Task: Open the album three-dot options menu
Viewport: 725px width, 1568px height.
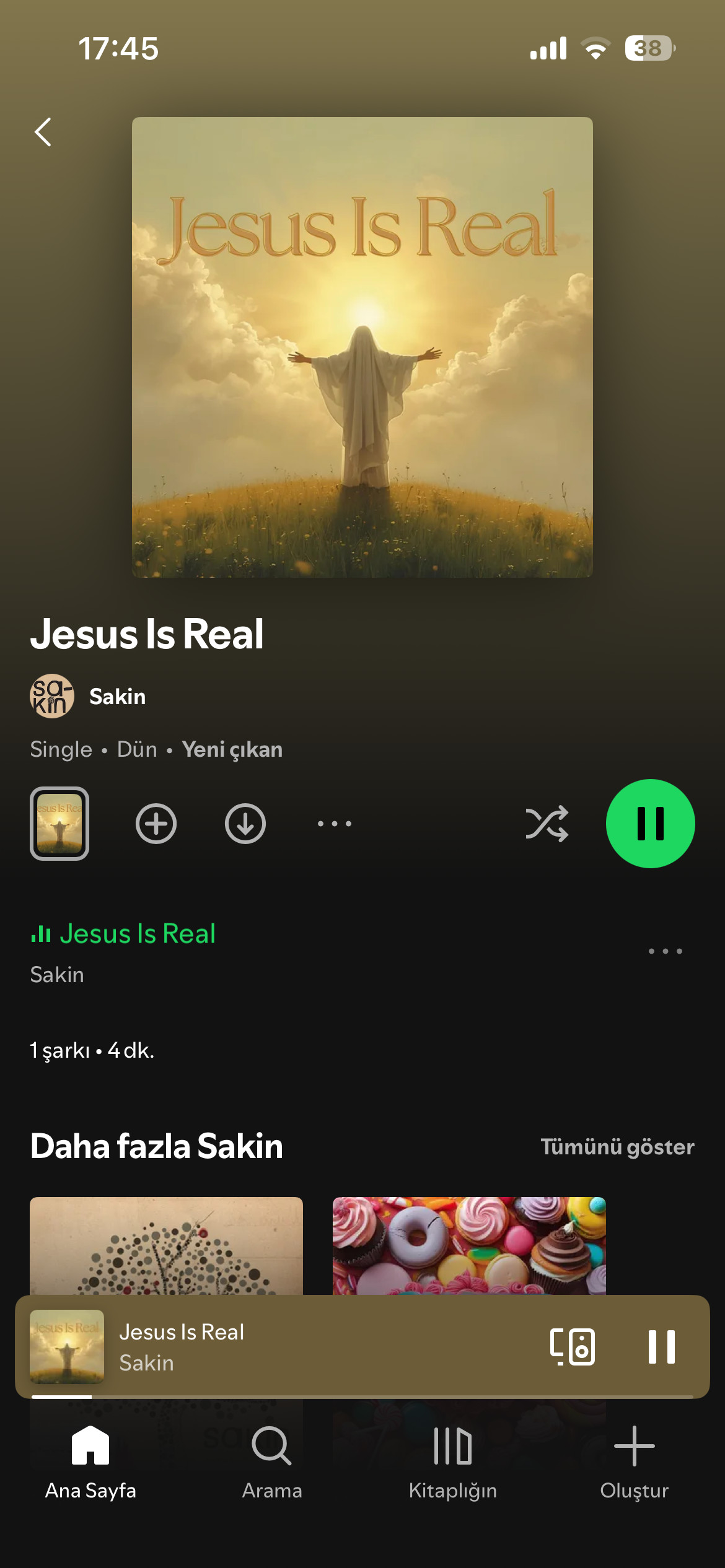Action: click(x=335, y=824)
